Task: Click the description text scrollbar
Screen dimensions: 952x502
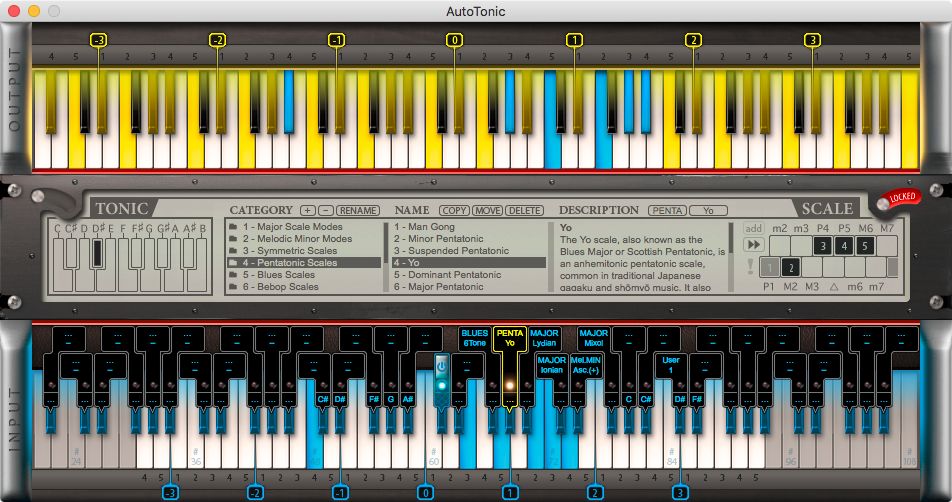Action: click(x=731, y=256)
